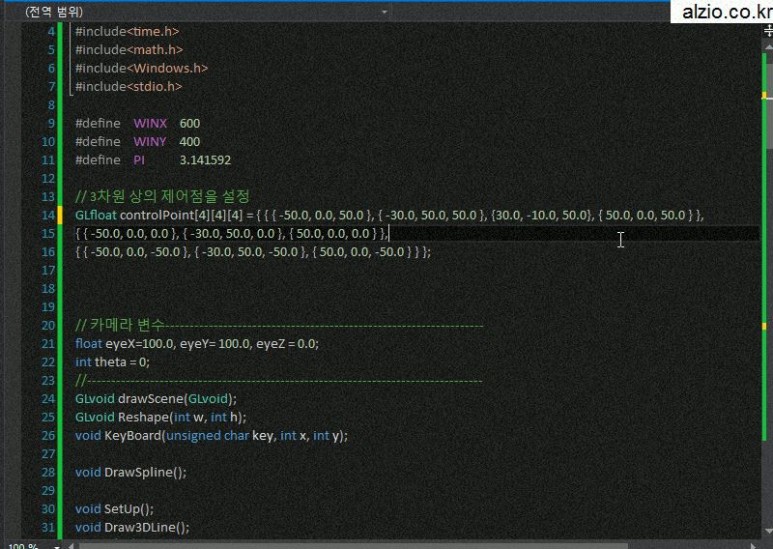Click line number 21 in the gutter
The image size is (773, 549).
[48, 343]
